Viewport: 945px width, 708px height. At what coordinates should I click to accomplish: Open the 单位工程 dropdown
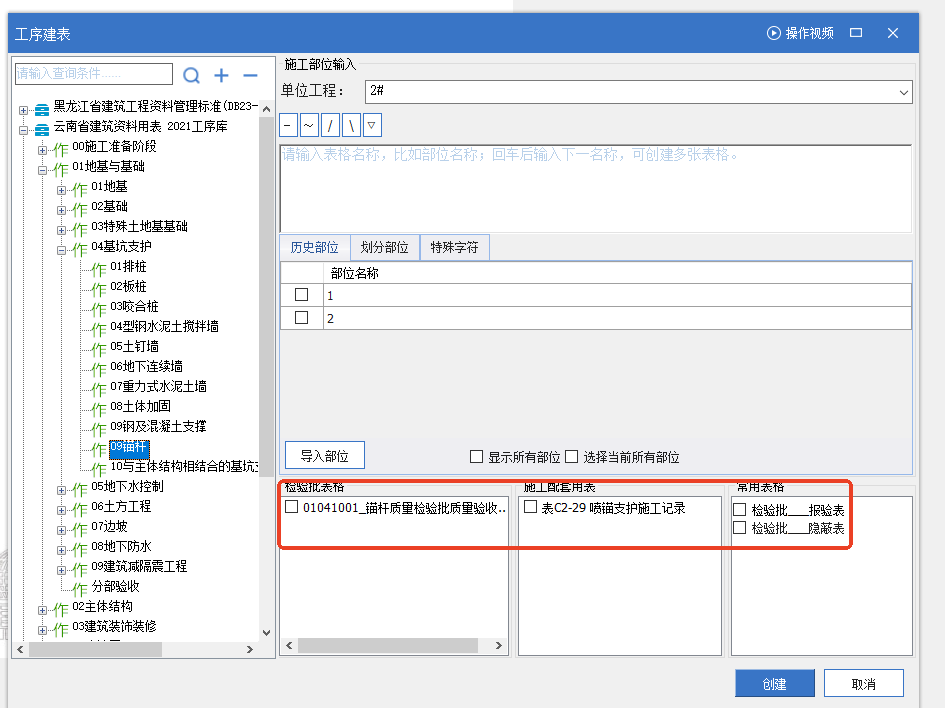[903, 92]
